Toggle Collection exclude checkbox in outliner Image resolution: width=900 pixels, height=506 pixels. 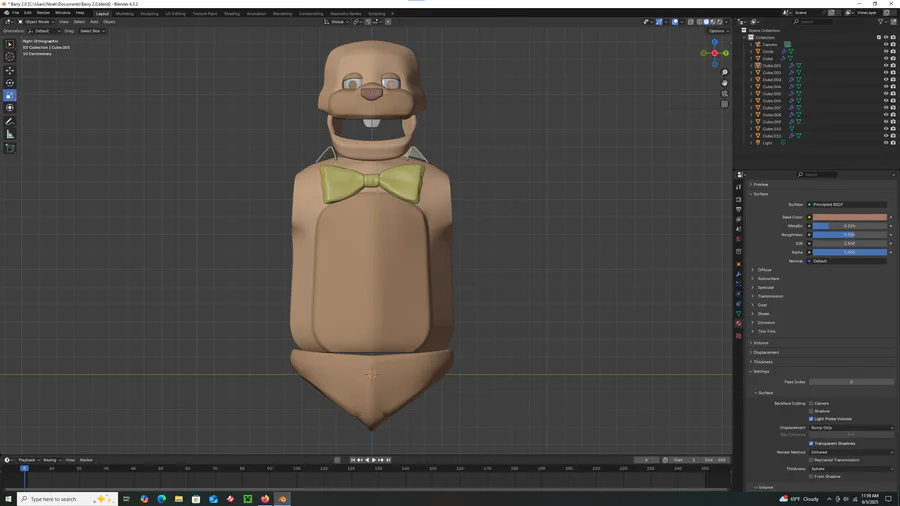[x=879, y=37]
